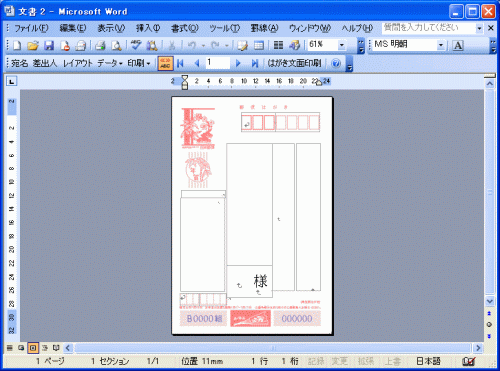Screen dimensions: 500x371
Task: Run the spelling and grammar check
Action: point(136,45)
